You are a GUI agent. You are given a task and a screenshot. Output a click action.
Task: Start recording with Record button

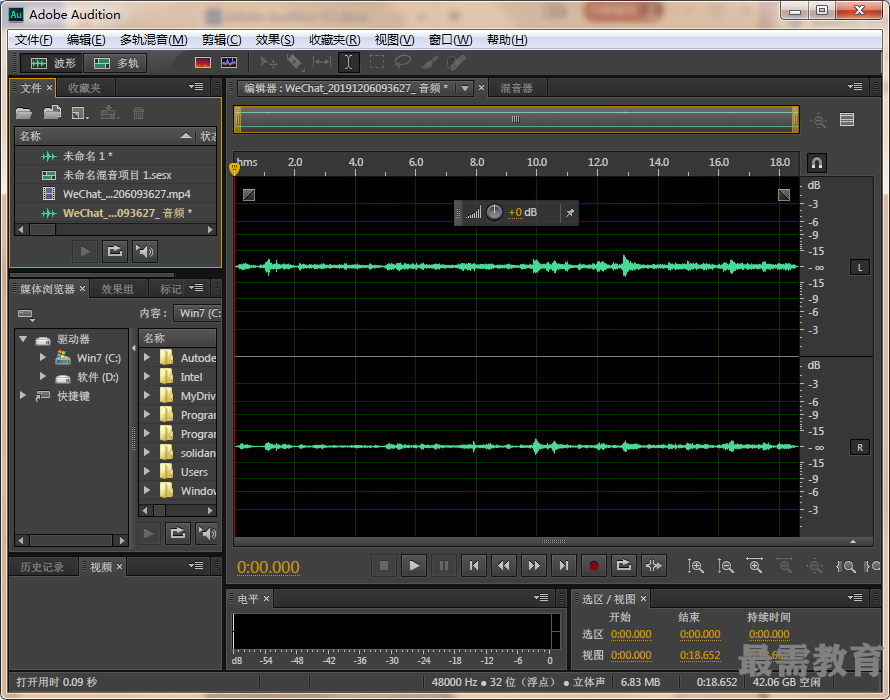tap(594, 565)
